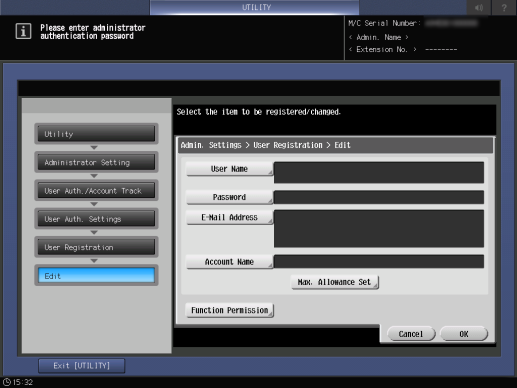The width and height of the screenshot is (517, 388).
Task: Go back to User Auth. Settings
Action: pos(96,219)
